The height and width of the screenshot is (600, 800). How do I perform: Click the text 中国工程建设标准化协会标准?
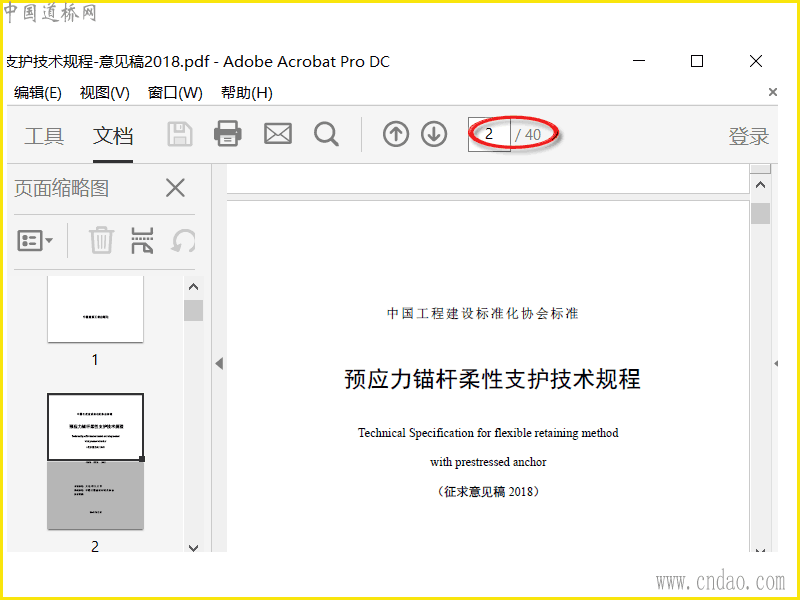[483, 313]
